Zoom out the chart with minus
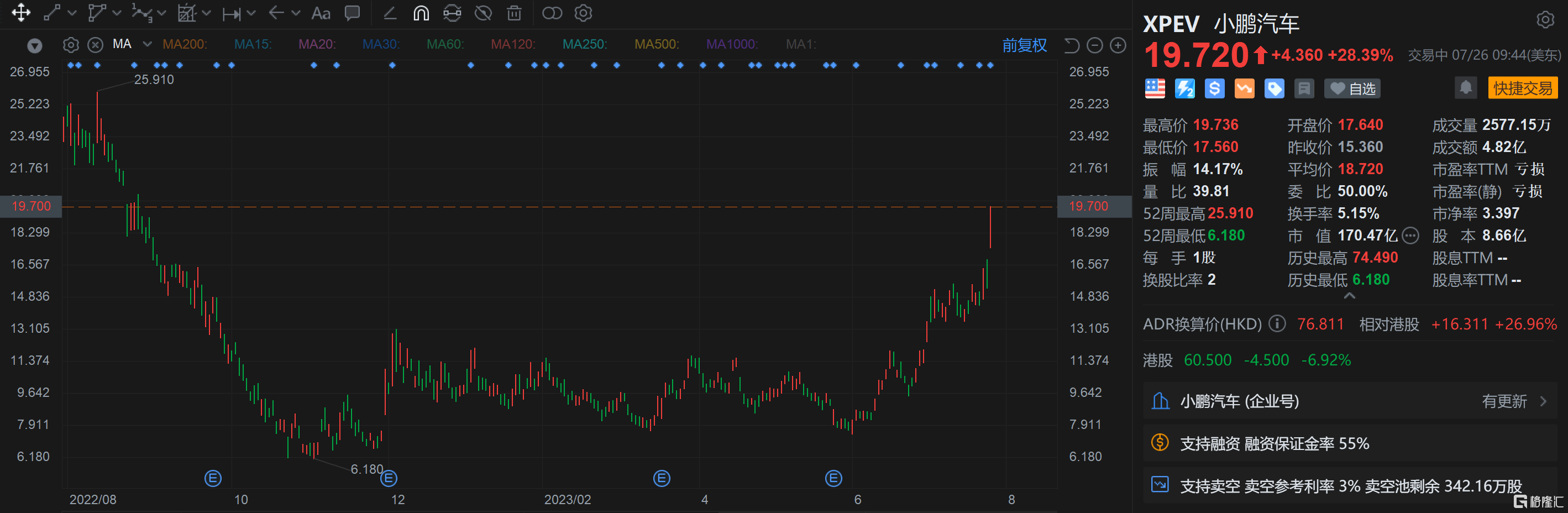The height and width of the screenshot is (513, 1568). pyautogui.click(x=1094, y=45)
